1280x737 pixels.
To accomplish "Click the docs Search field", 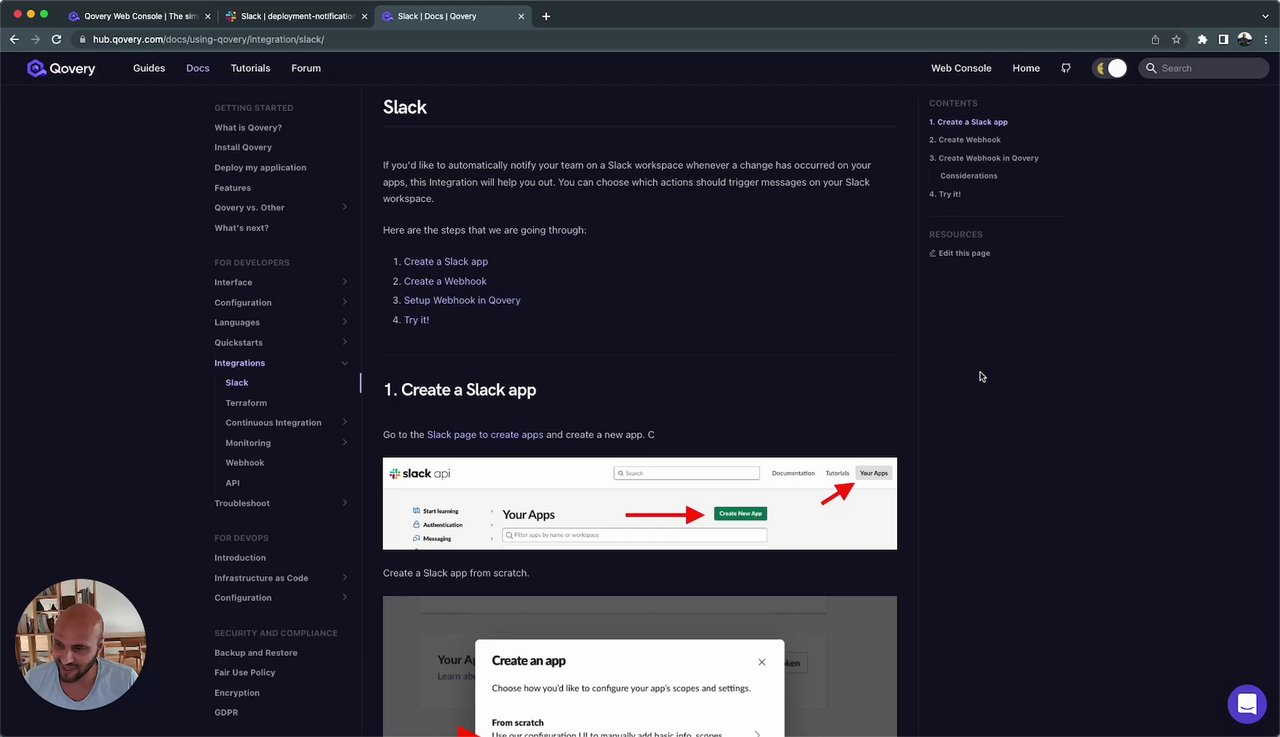I will click(1210, 68).
